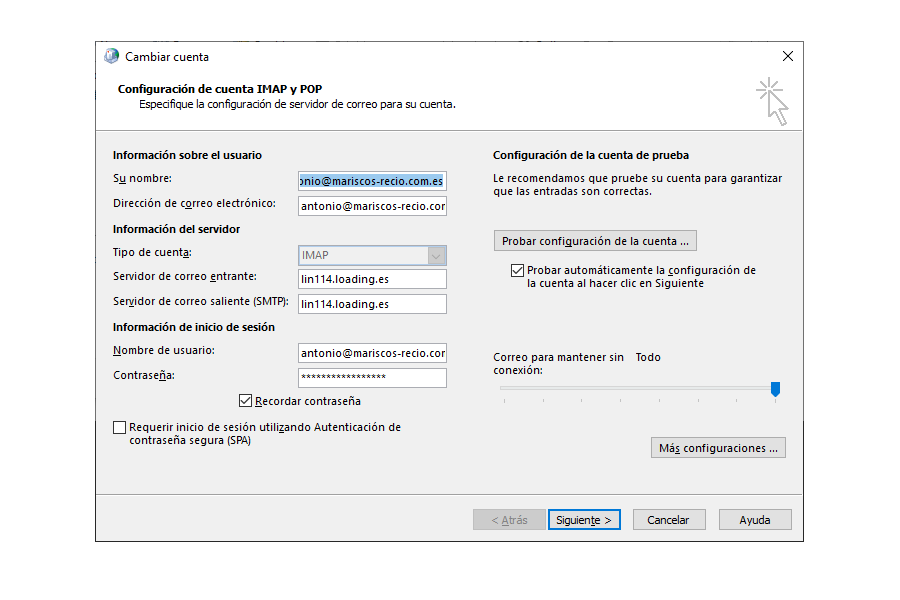Click the Contraseña password field
The width and height of the screenshot is (900, 600).
click(x=372, y=378)
